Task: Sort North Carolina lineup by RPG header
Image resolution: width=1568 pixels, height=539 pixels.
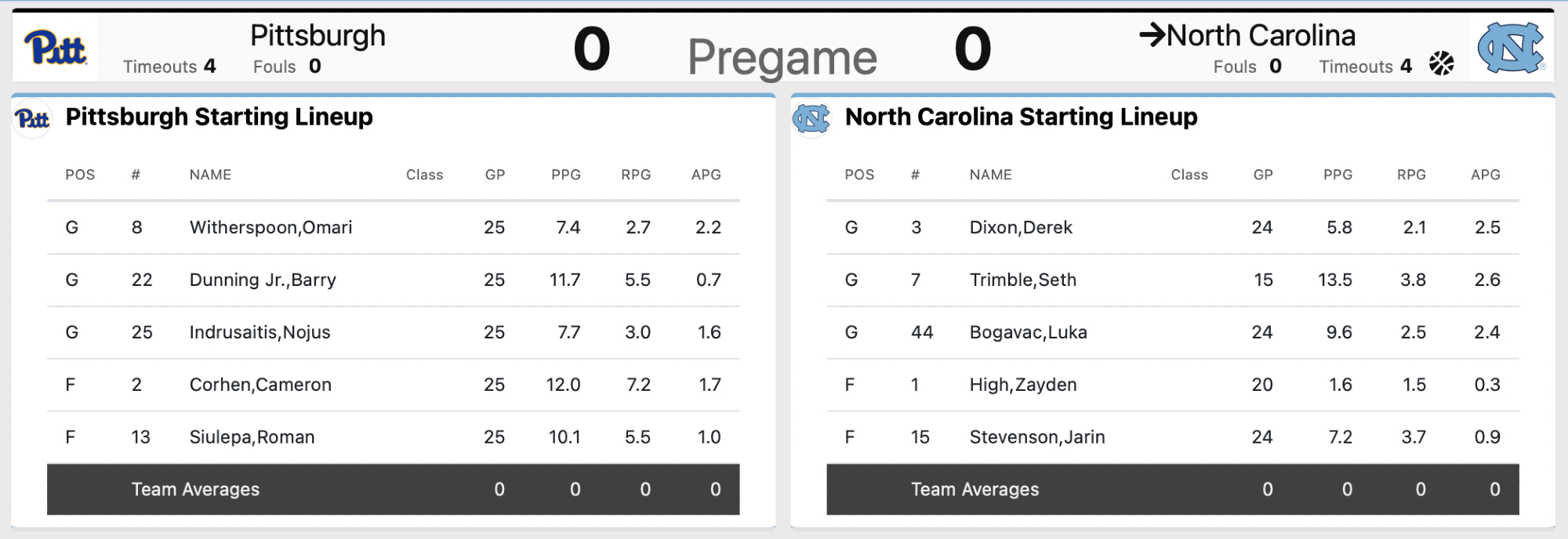Action: click(x=1411, y=175)
